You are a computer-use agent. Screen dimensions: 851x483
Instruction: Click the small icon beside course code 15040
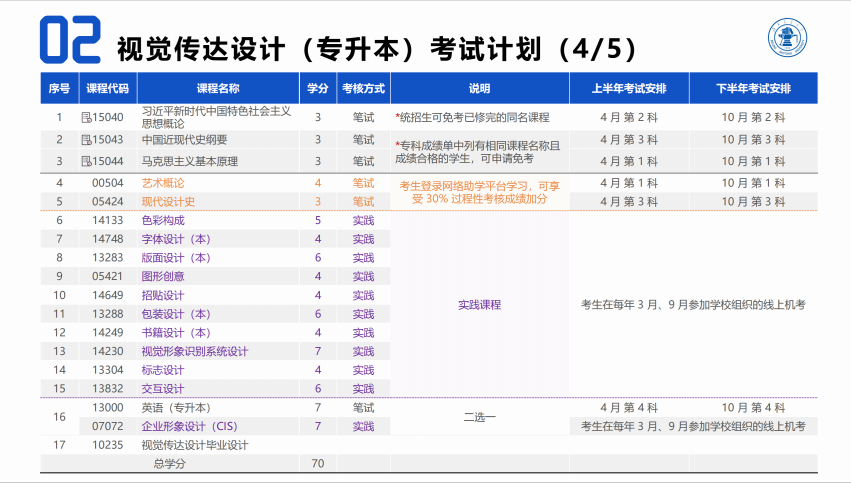pos(85,117)
